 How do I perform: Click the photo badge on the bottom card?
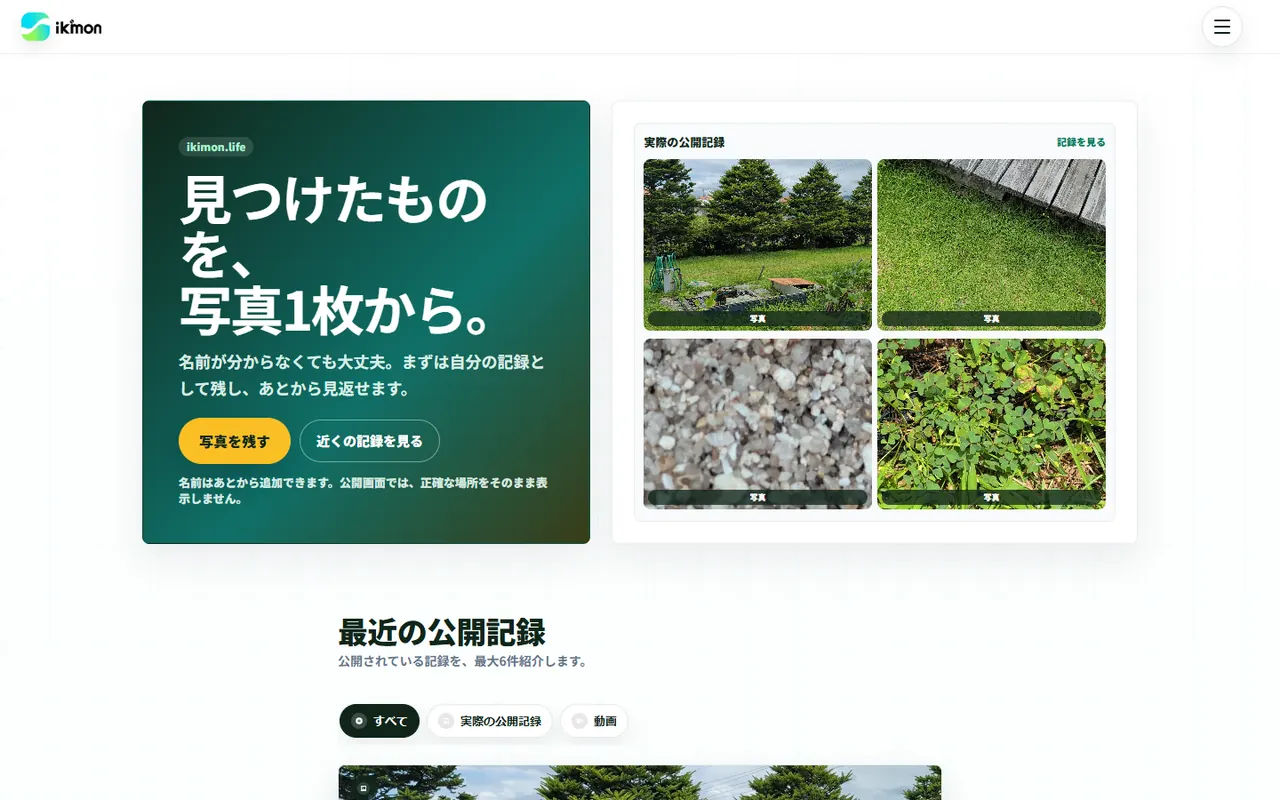click(363, 788)
